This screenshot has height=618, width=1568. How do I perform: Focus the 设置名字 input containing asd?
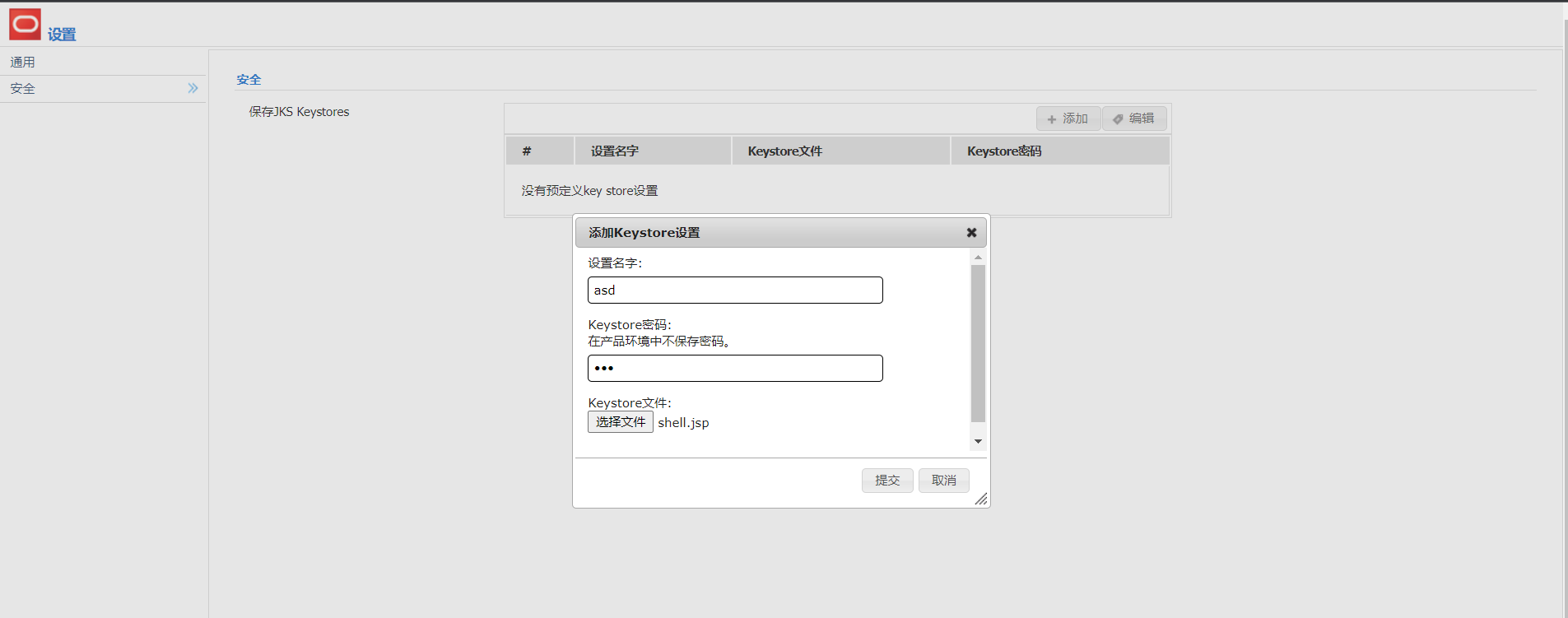pyautogui.click(x=735, y=290)
